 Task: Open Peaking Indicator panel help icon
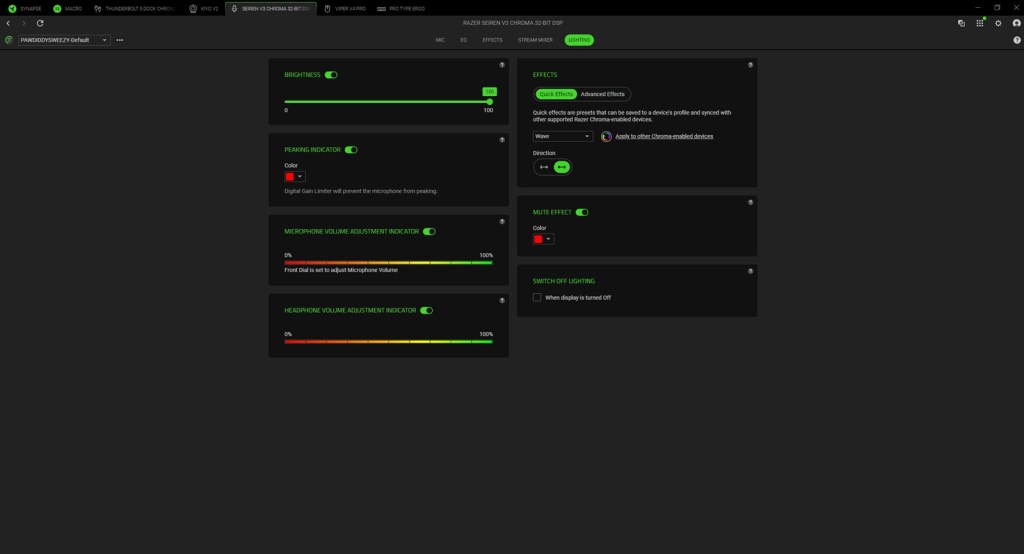(502, 140)
